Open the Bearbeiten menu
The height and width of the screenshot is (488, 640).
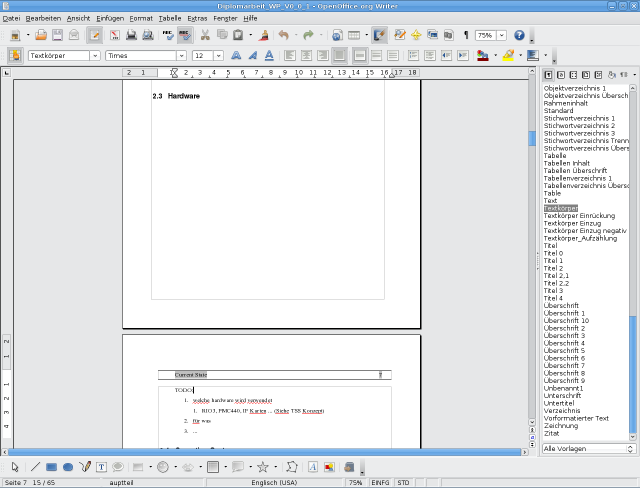click(x=43, y=18)
